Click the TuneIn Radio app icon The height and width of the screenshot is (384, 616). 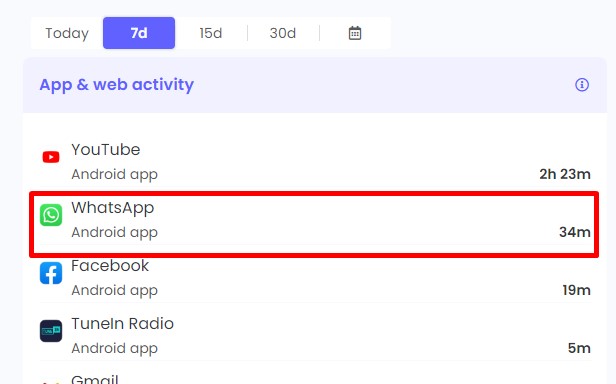coord(51,331)
